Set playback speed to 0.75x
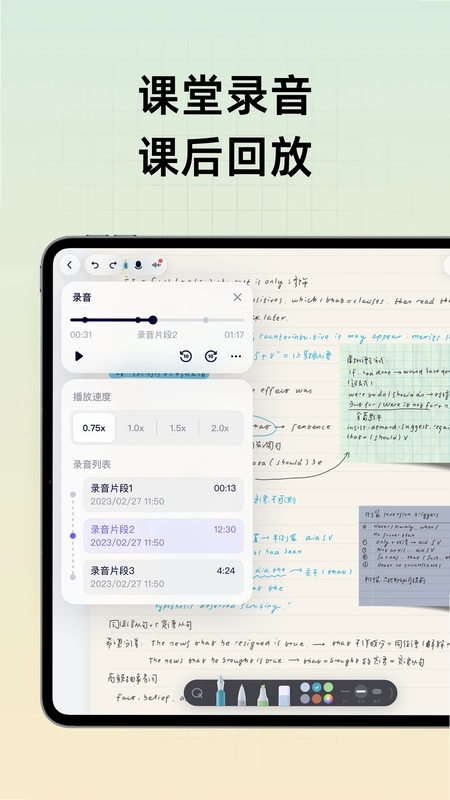Viewport: 450px width, 800px height. [x=94, y=428]
